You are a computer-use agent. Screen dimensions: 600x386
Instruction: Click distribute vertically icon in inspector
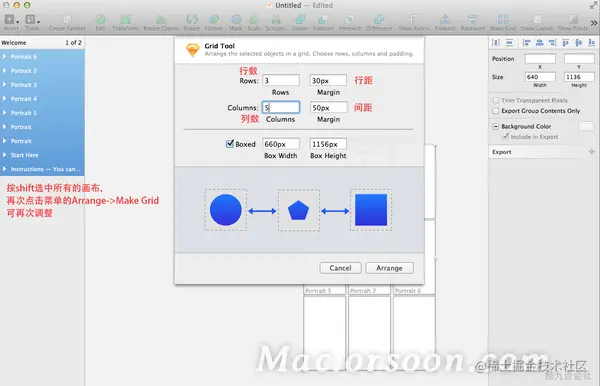pyautogui.click(x=509, y=42)
